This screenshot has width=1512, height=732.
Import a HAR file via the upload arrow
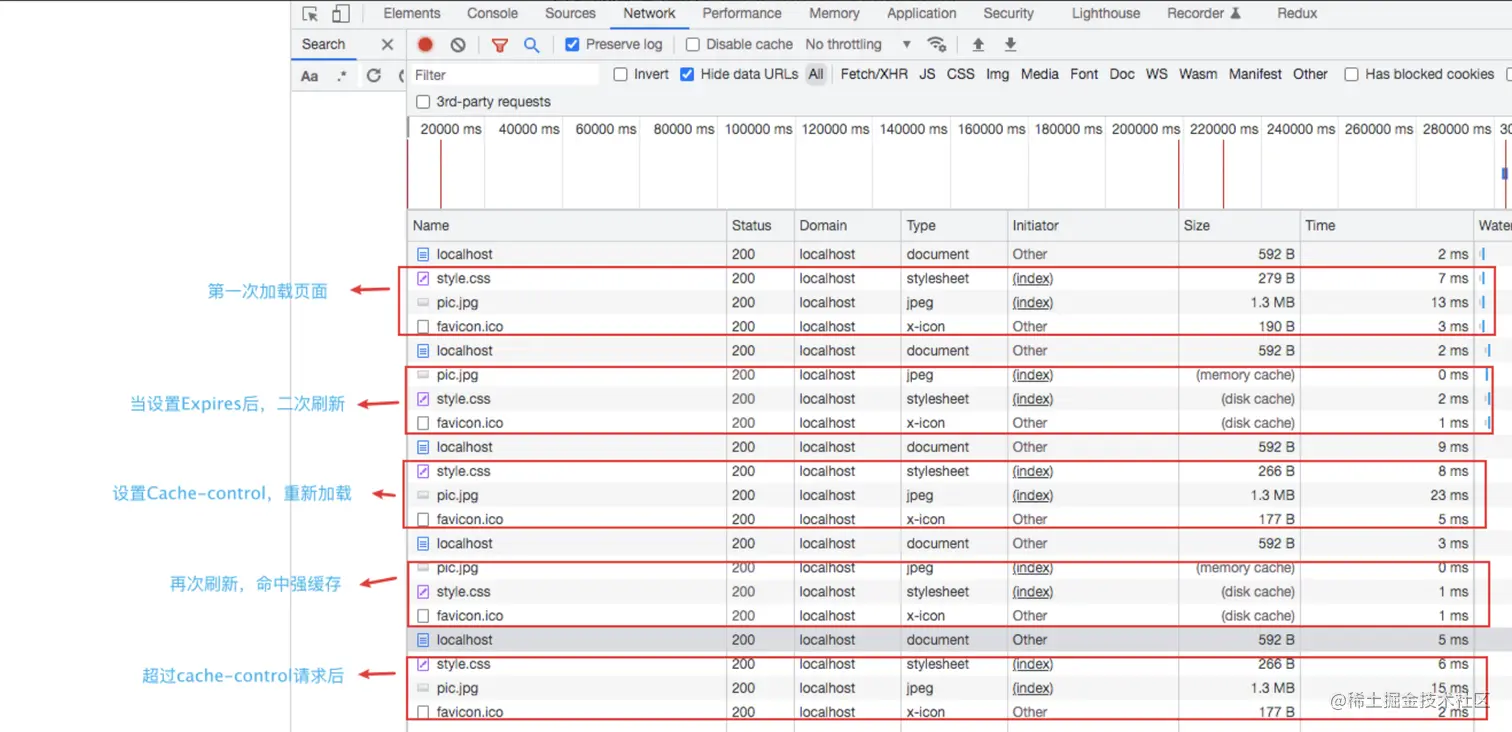tap(978, 44)
